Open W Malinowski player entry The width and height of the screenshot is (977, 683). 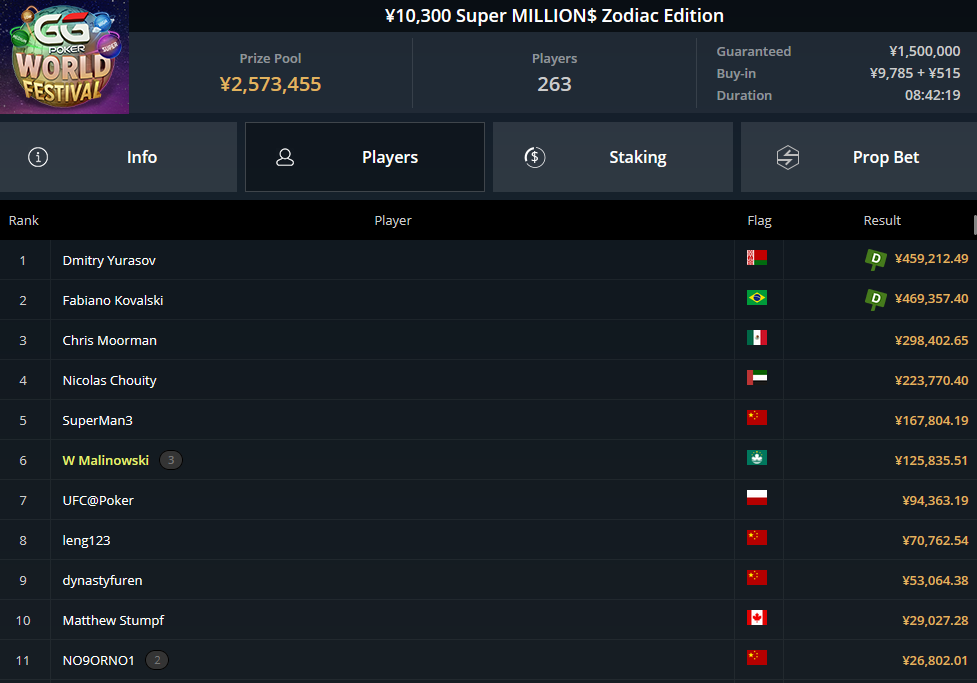pos(488,460)
